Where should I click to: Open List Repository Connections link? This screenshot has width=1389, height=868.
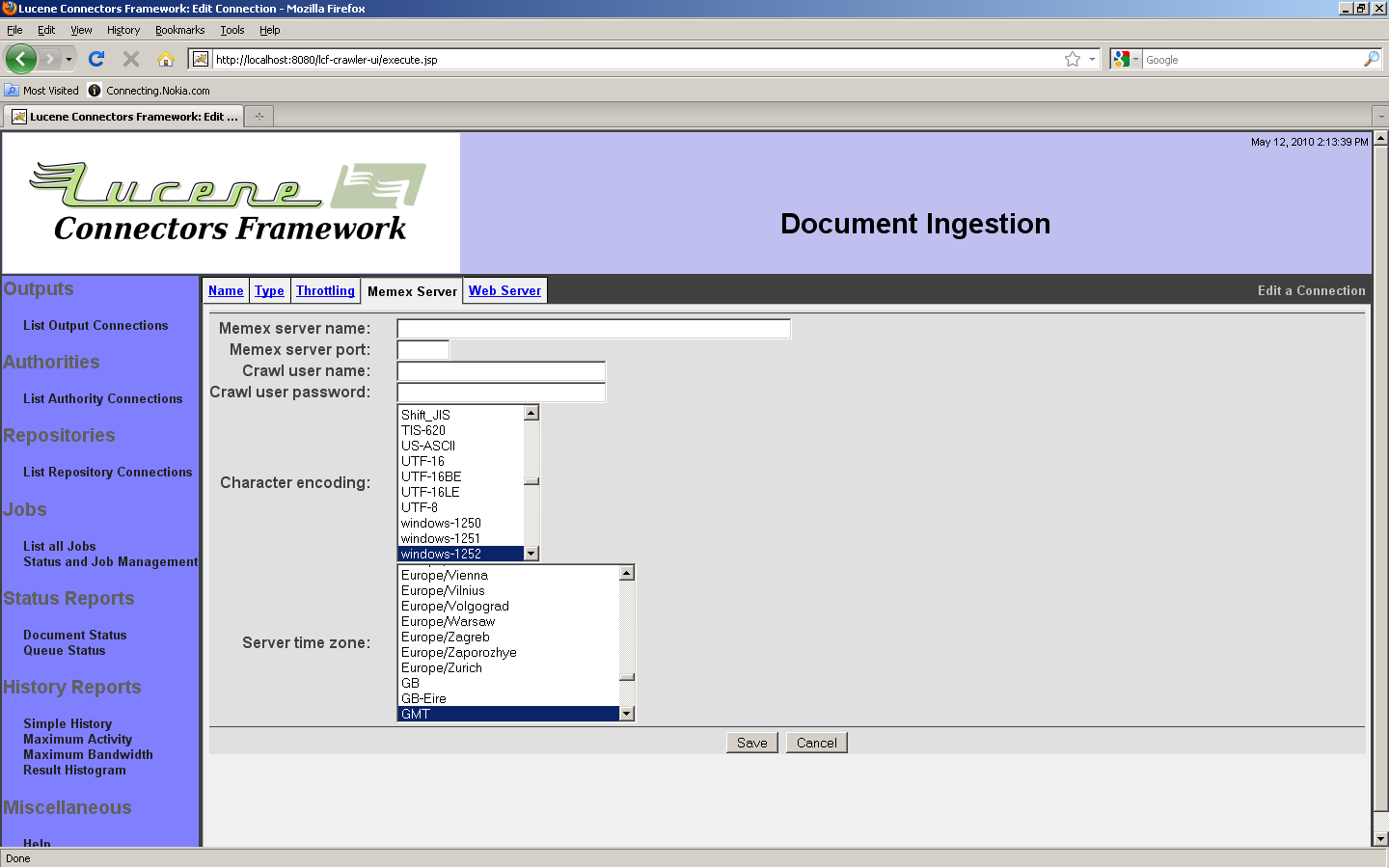tap(107, 472)
